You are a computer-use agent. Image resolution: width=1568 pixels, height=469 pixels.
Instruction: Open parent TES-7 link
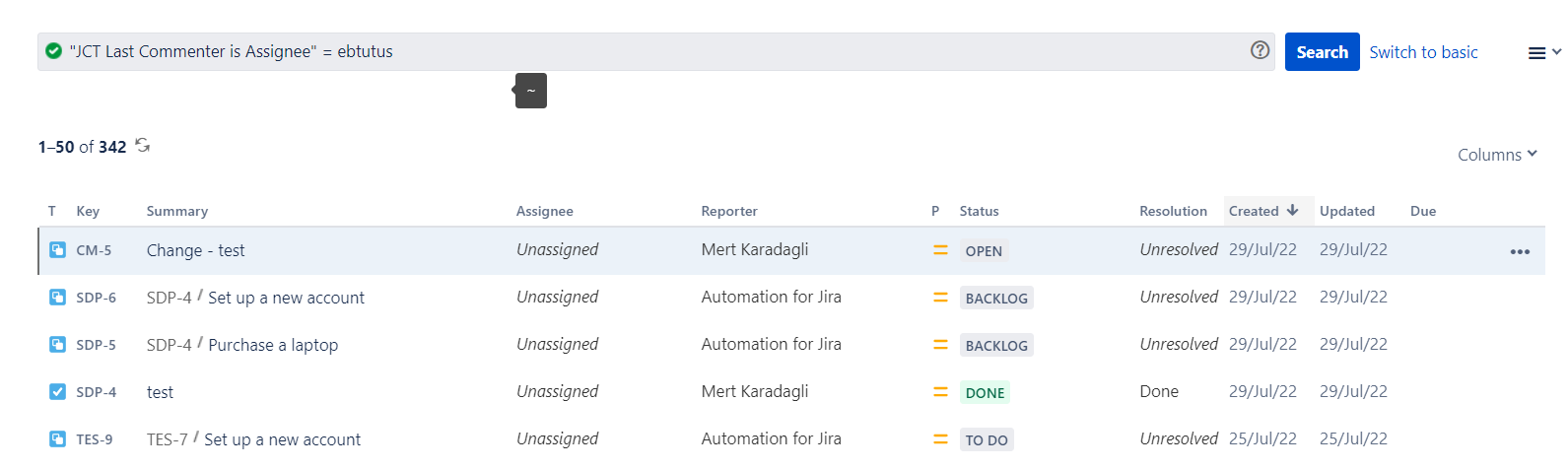point(167,439)
